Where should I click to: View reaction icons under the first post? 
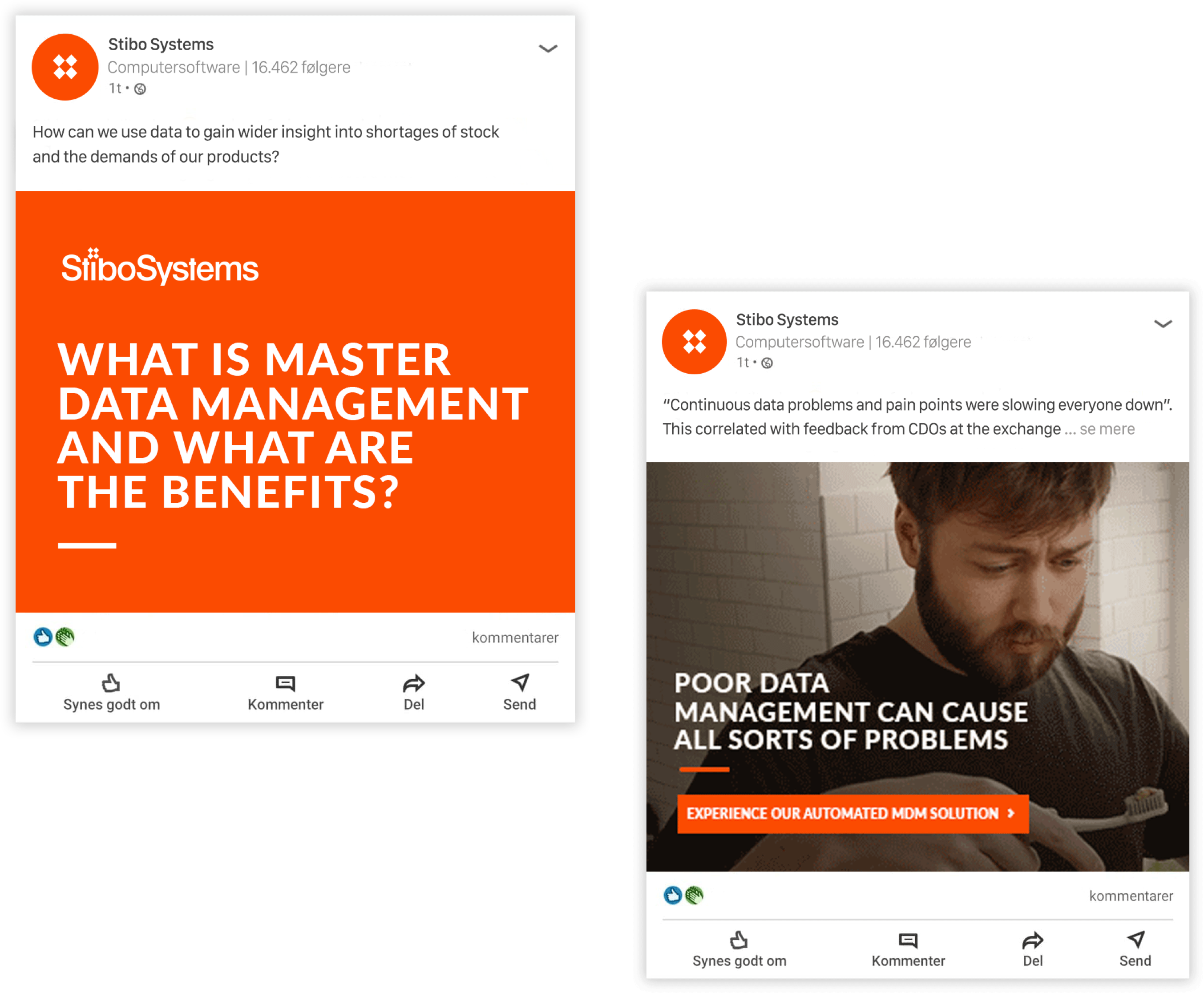click(x=54, y=637)
